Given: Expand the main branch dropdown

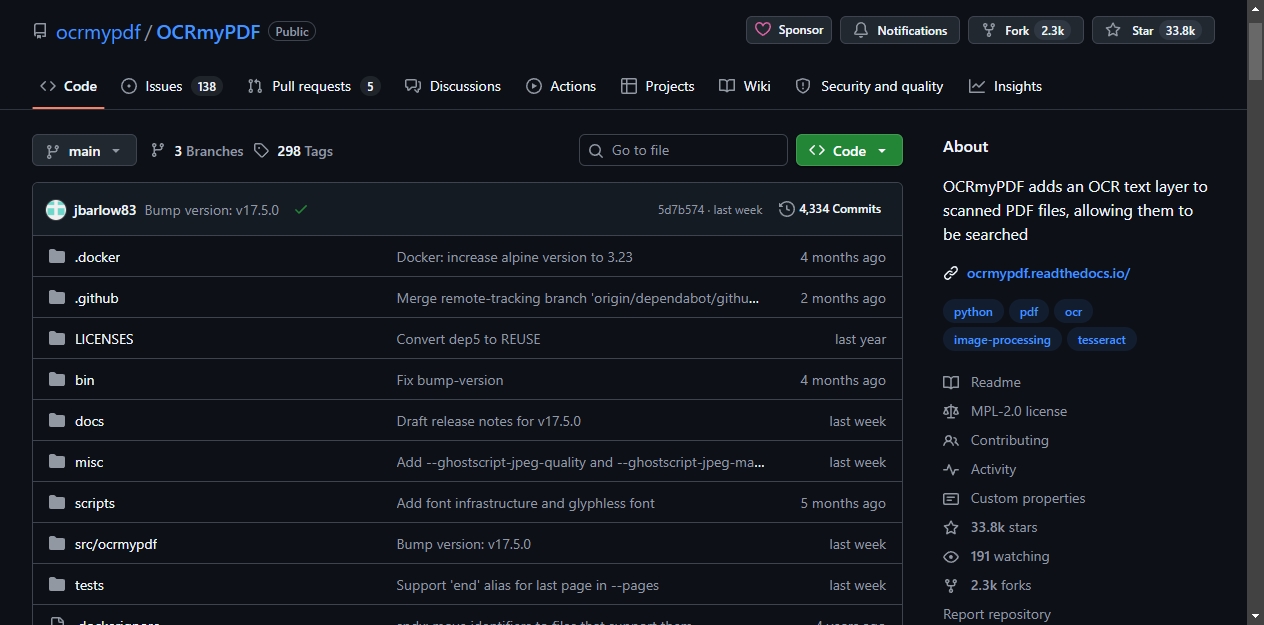Looking at the screenshot, I should pyautogui.click(x=84, y=150).
